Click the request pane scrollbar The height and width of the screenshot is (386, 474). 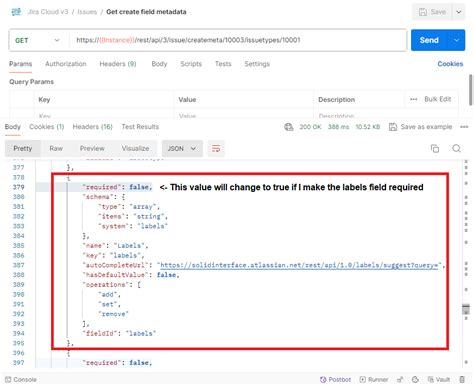coord(471,90)
